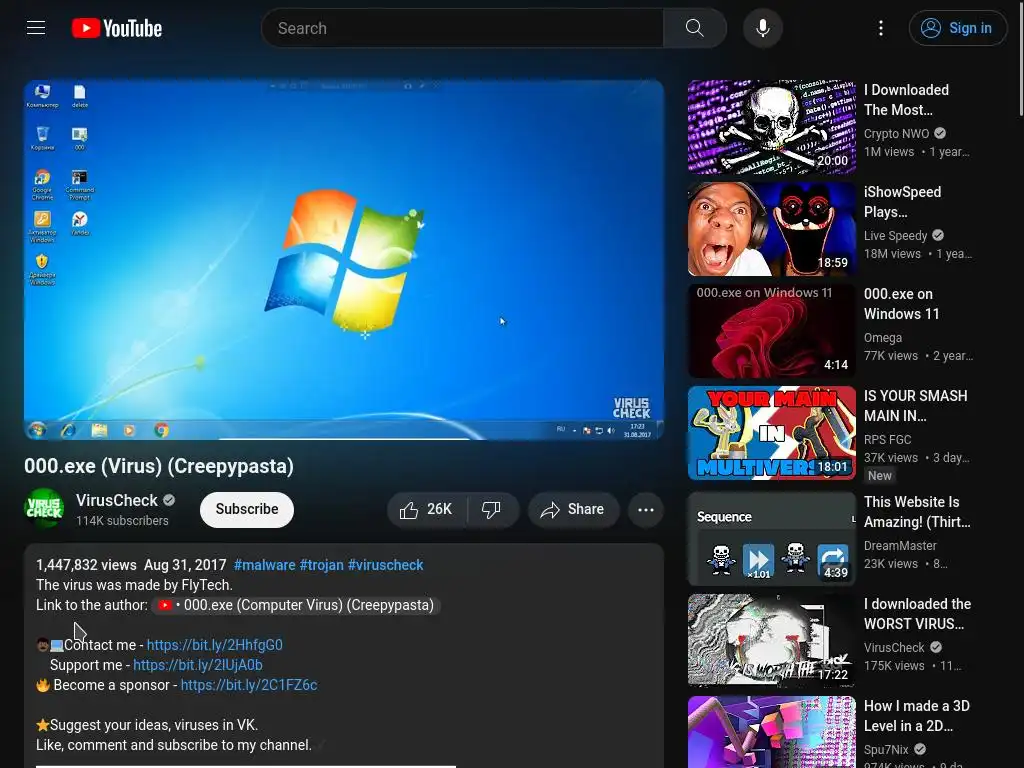Click RPS FGC channel name

(888, 440)
